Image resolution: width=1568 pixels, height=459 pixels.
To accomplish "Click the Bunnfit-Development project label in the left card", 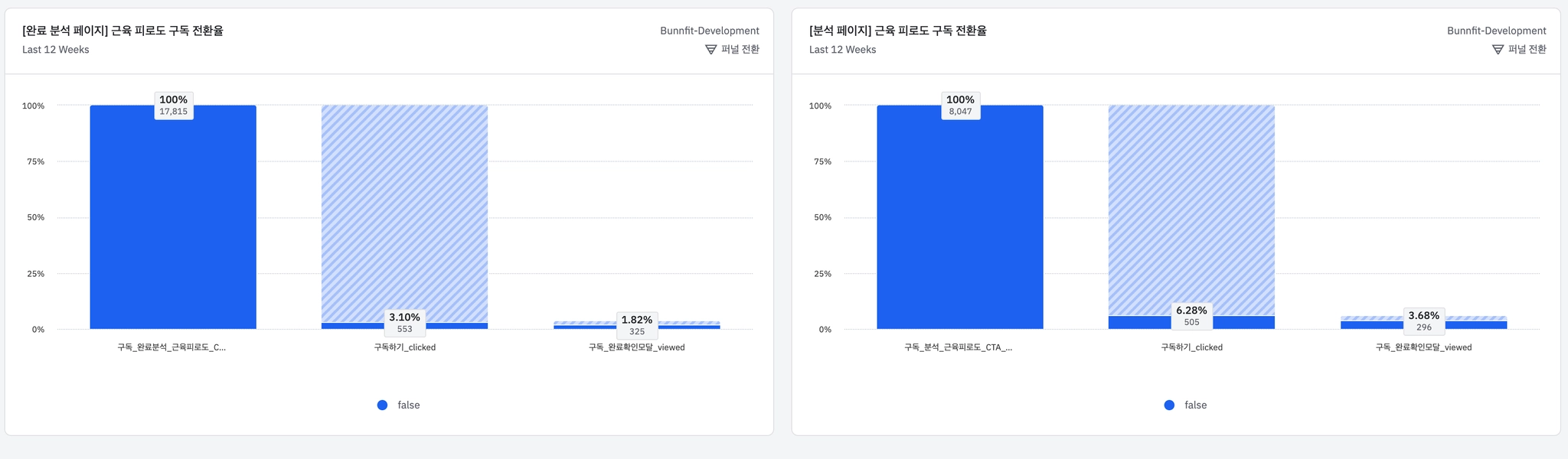I will (x=710, y=31).
